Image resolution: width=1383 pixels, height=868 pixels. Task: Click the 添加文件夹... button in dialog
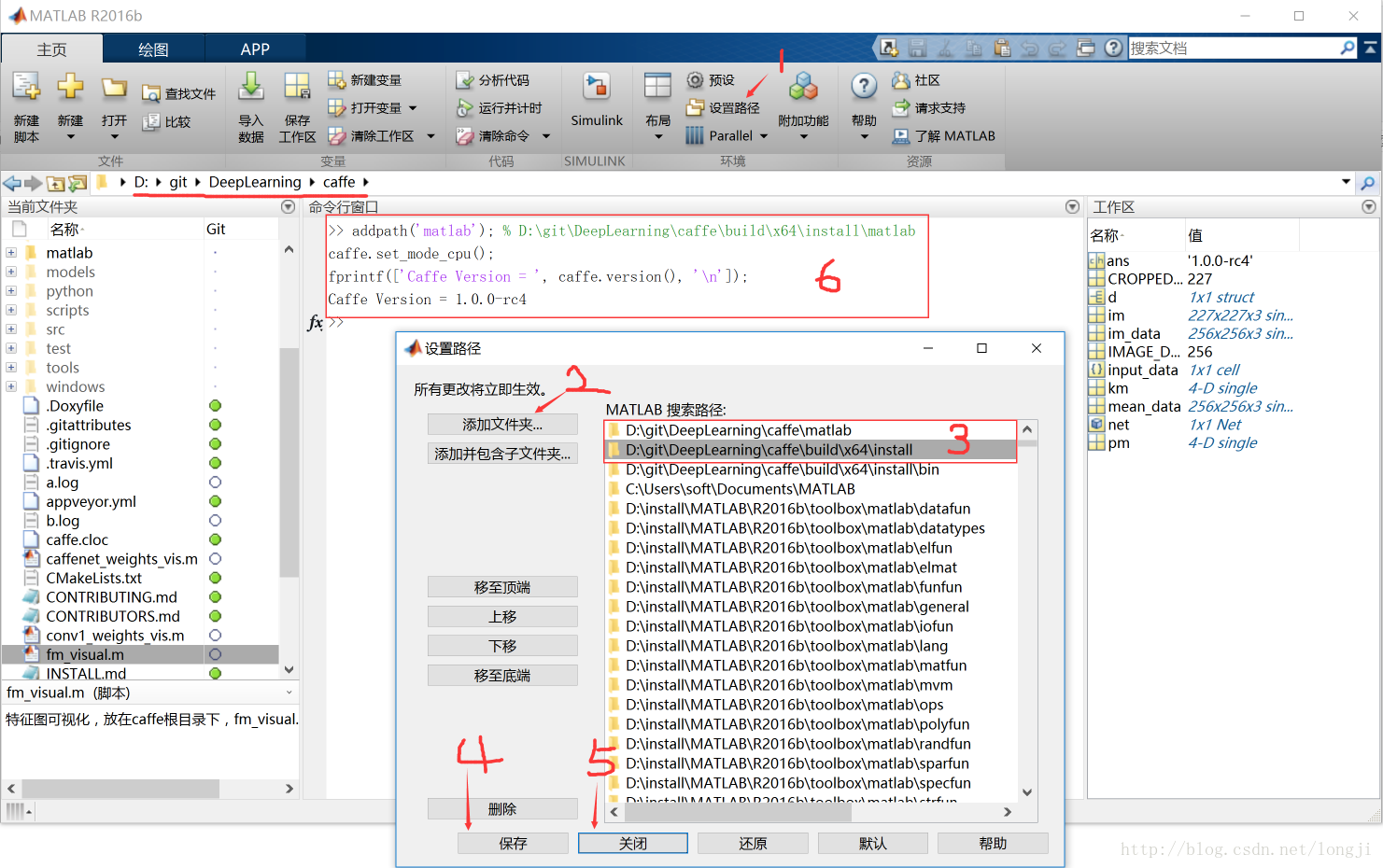click(x=502, y=425)
